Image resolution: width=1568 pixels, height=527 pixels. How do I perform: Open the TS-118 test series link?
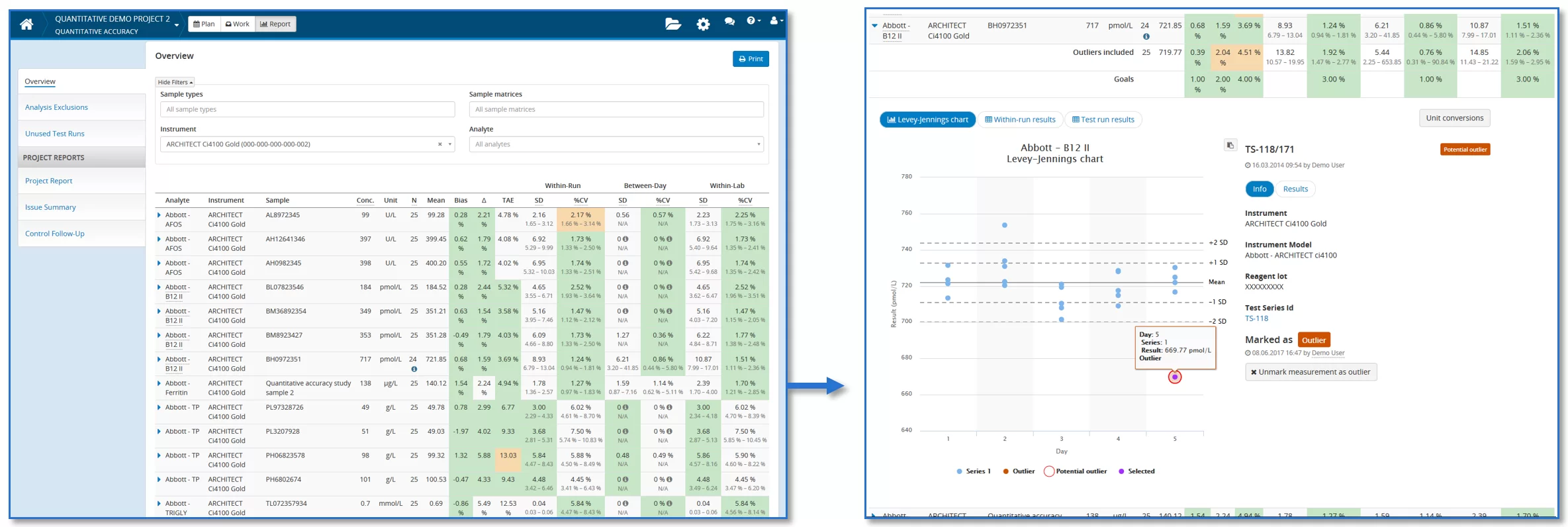1256,318
